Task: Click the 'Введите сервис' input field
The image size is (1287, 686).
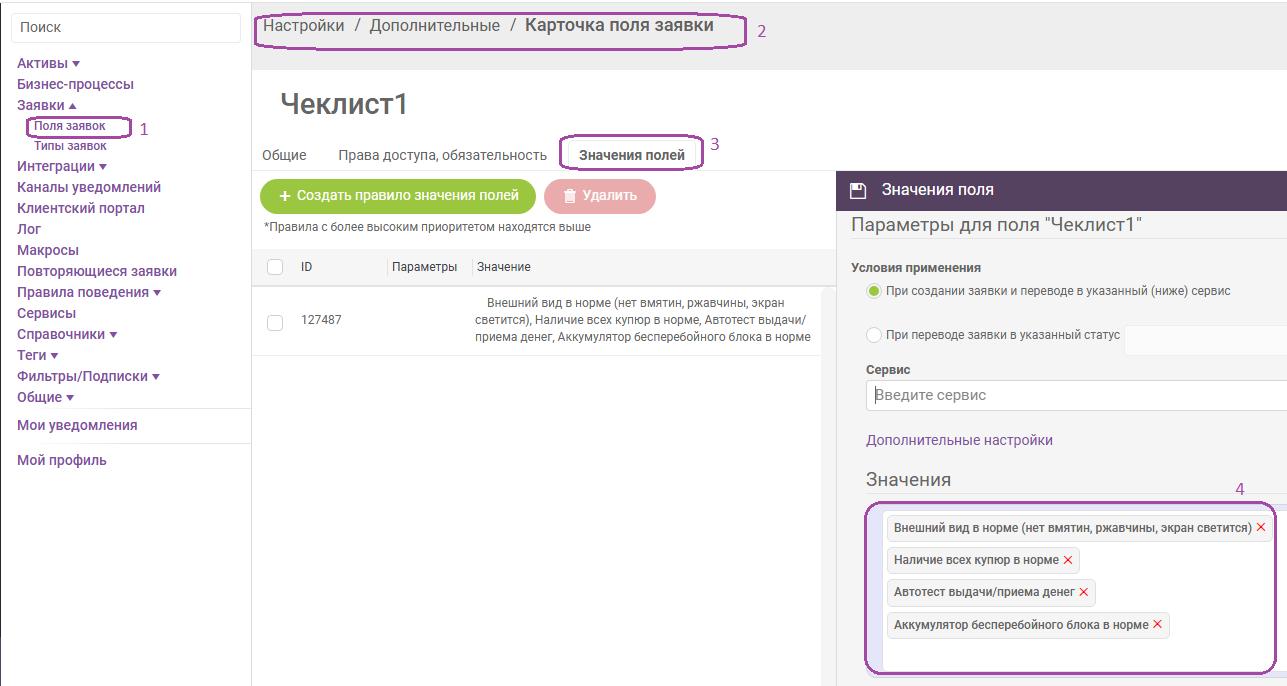Action: [1075, 395]
